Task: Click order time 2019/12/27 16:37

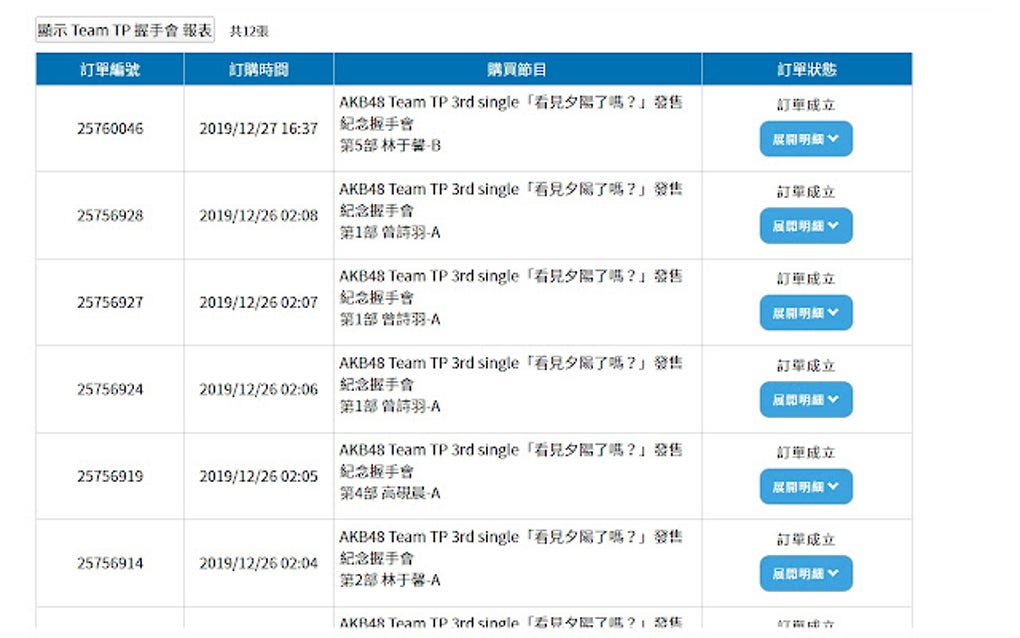Action: pos(259,128)
